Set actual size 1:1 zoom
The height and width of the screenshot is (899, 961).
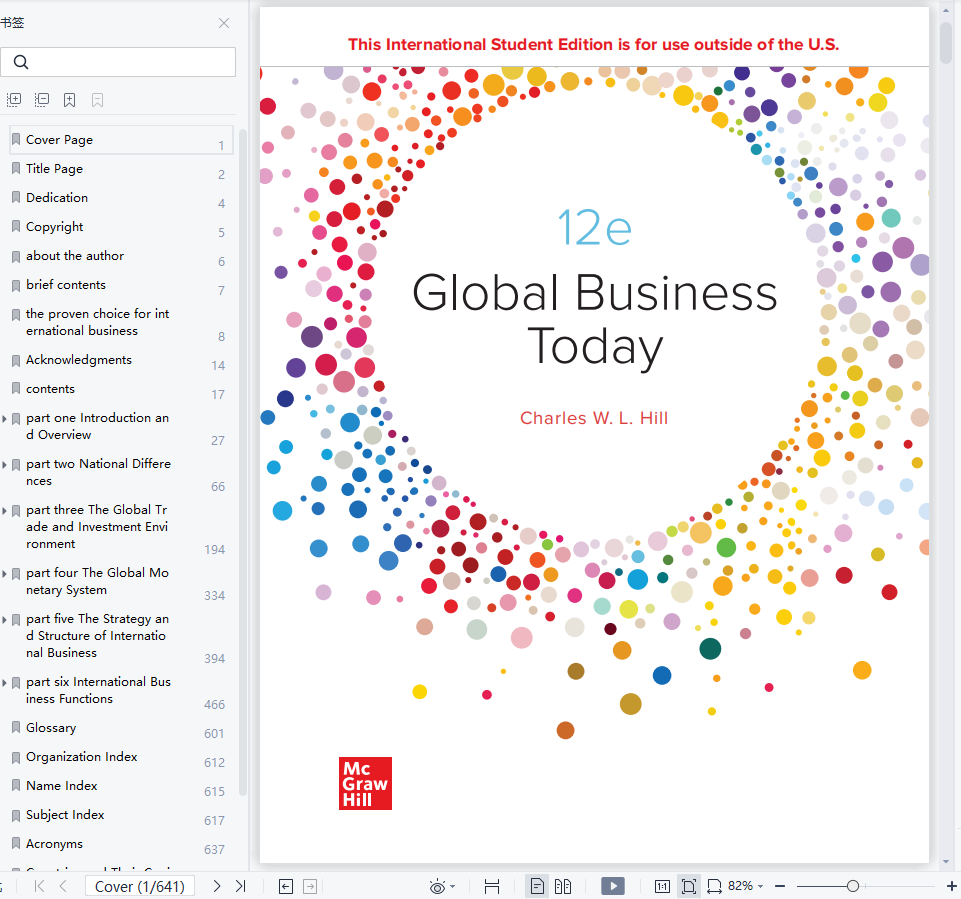click(662, 887)
